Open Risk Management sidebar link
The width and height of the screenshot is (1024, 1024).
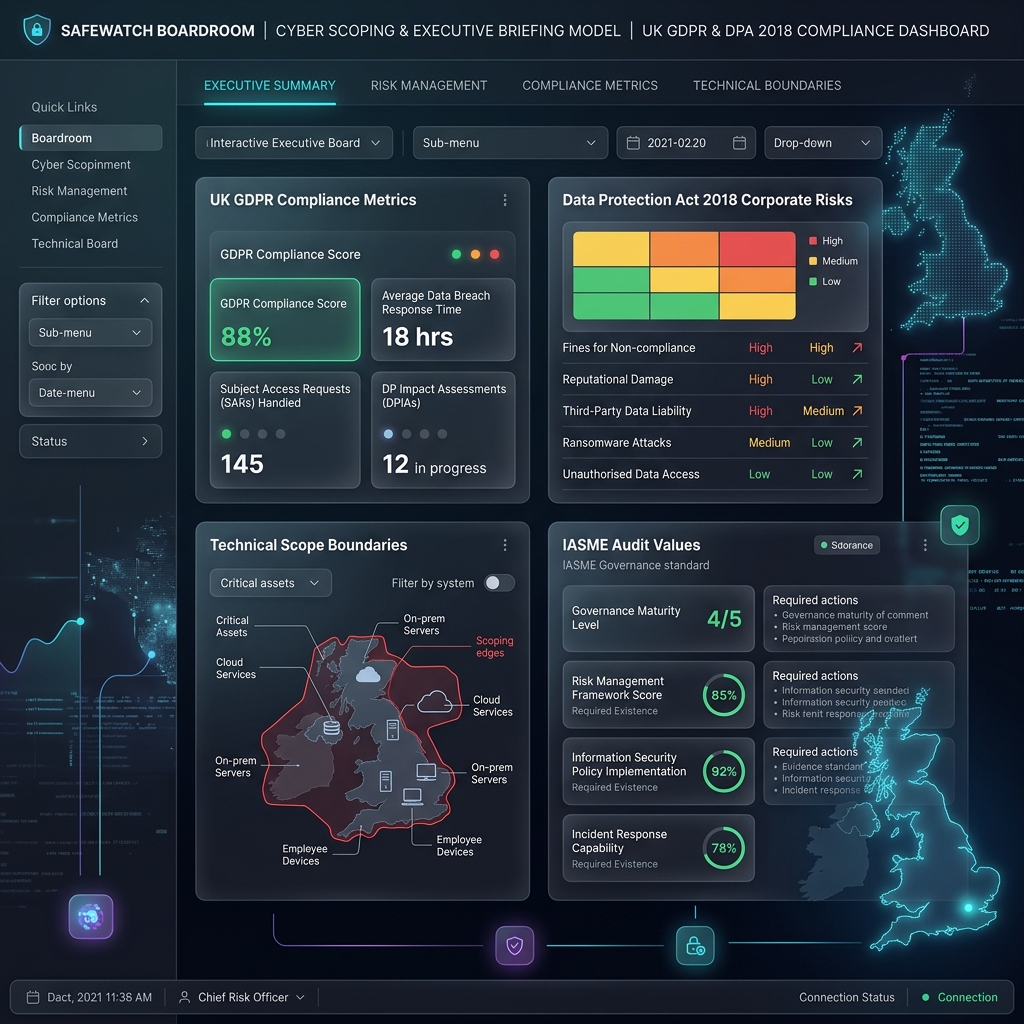pyautogui.click(x=79, y=191)
